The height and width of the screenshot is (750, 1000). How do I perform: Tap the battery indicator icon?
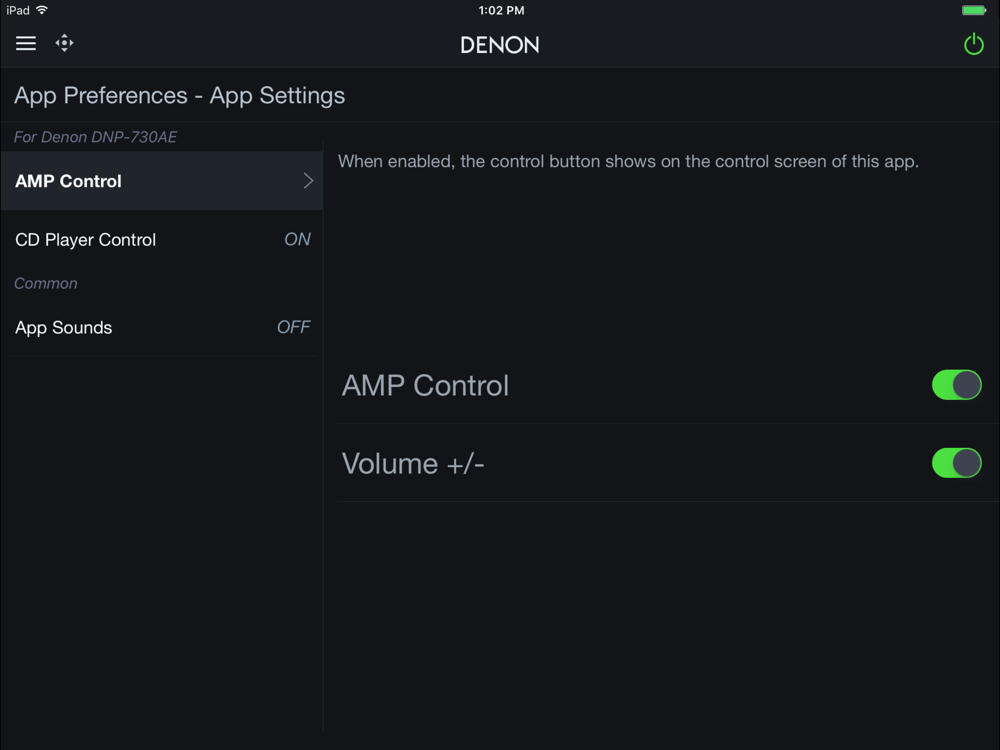coord(974,10)
